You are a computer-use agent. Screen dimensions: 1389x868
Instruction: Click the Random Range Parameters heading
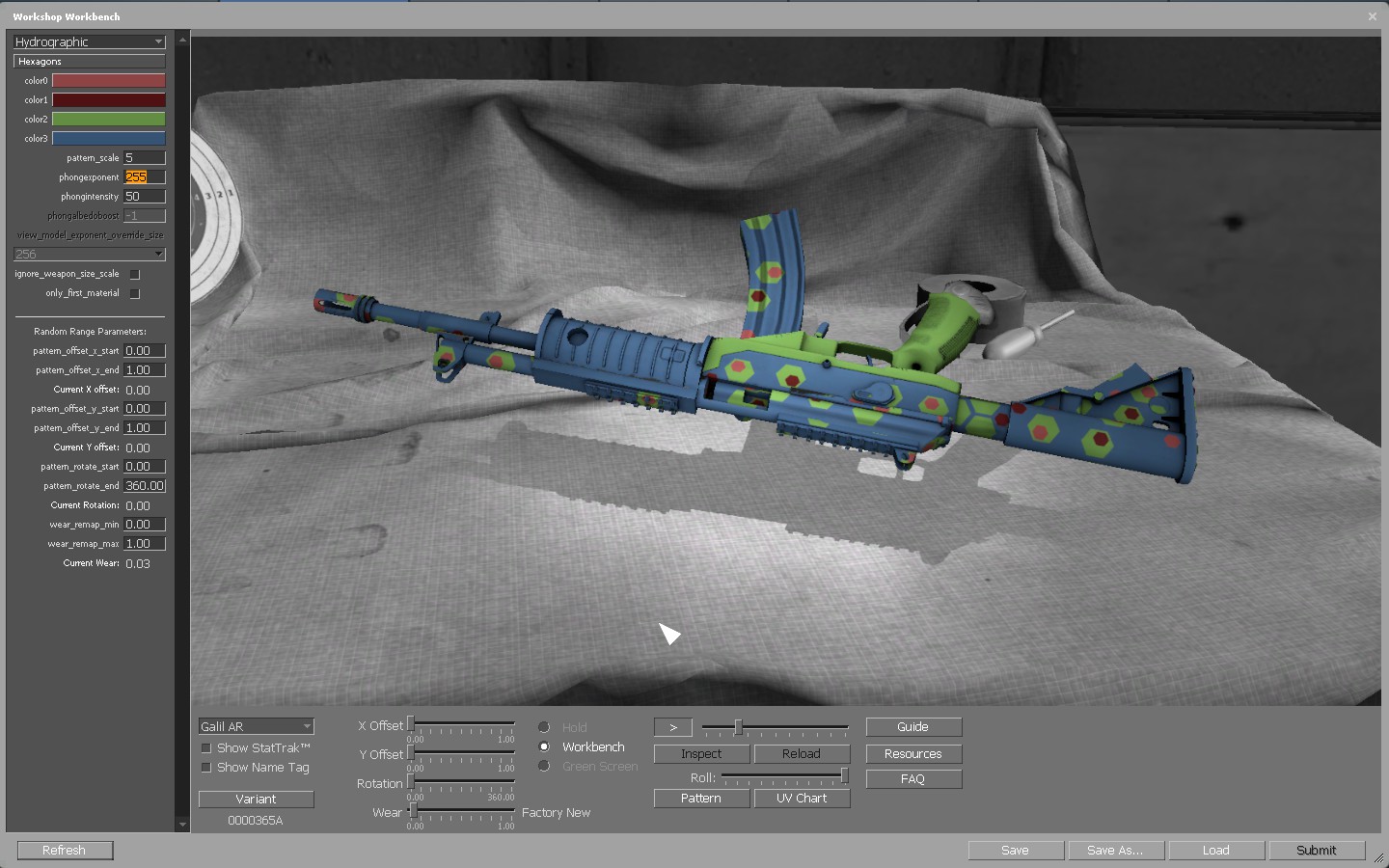[x=90, y=332]
